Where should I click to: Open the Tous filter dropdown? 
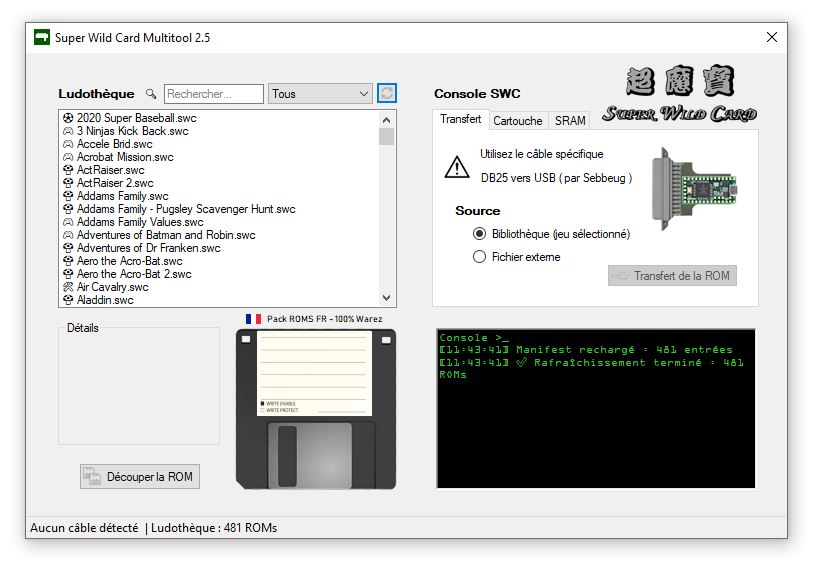click(320, 94)
